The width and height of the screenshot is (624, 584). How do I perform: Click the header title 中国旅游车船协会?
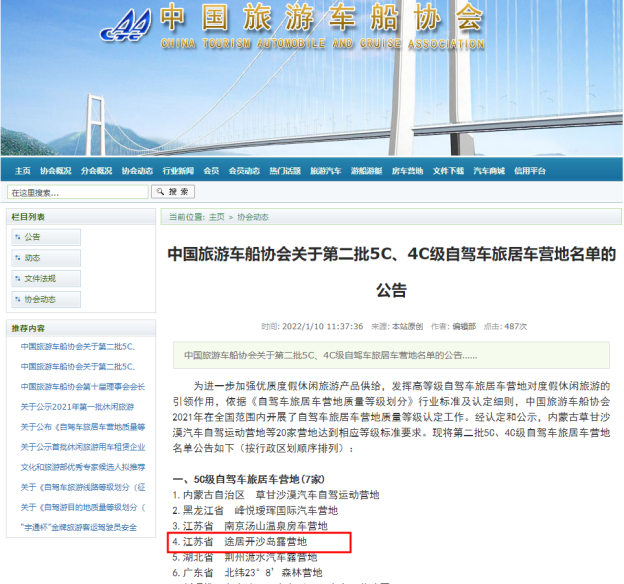click(322, 18)
